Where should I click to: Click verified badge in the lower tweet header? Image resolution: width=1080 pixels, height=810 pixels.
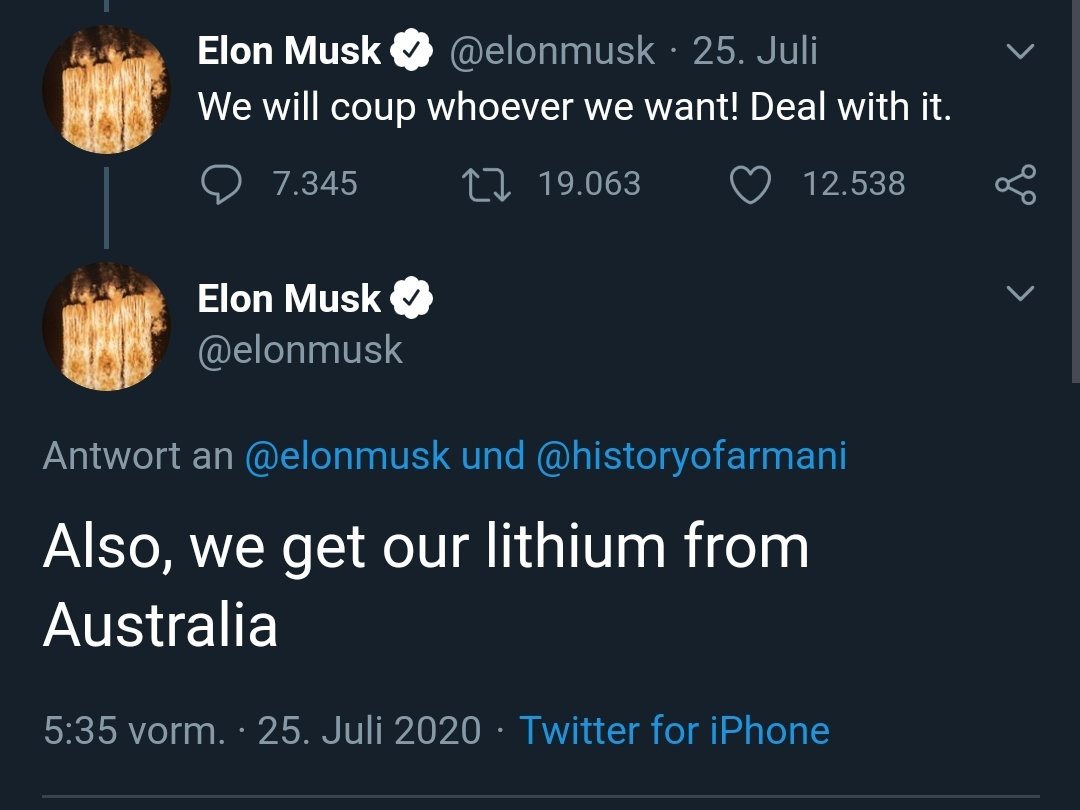pyautogui.click(x=412, y=298)
